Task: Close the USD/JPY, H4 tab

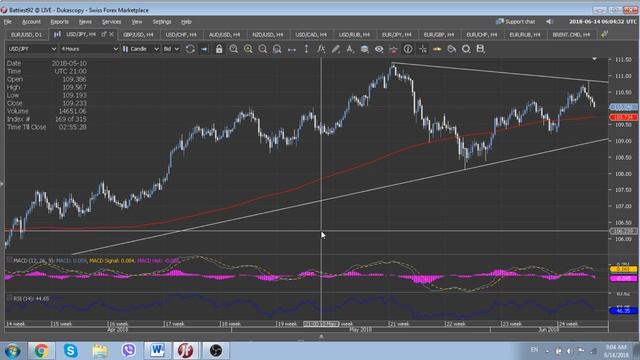Action: [111, 34]
